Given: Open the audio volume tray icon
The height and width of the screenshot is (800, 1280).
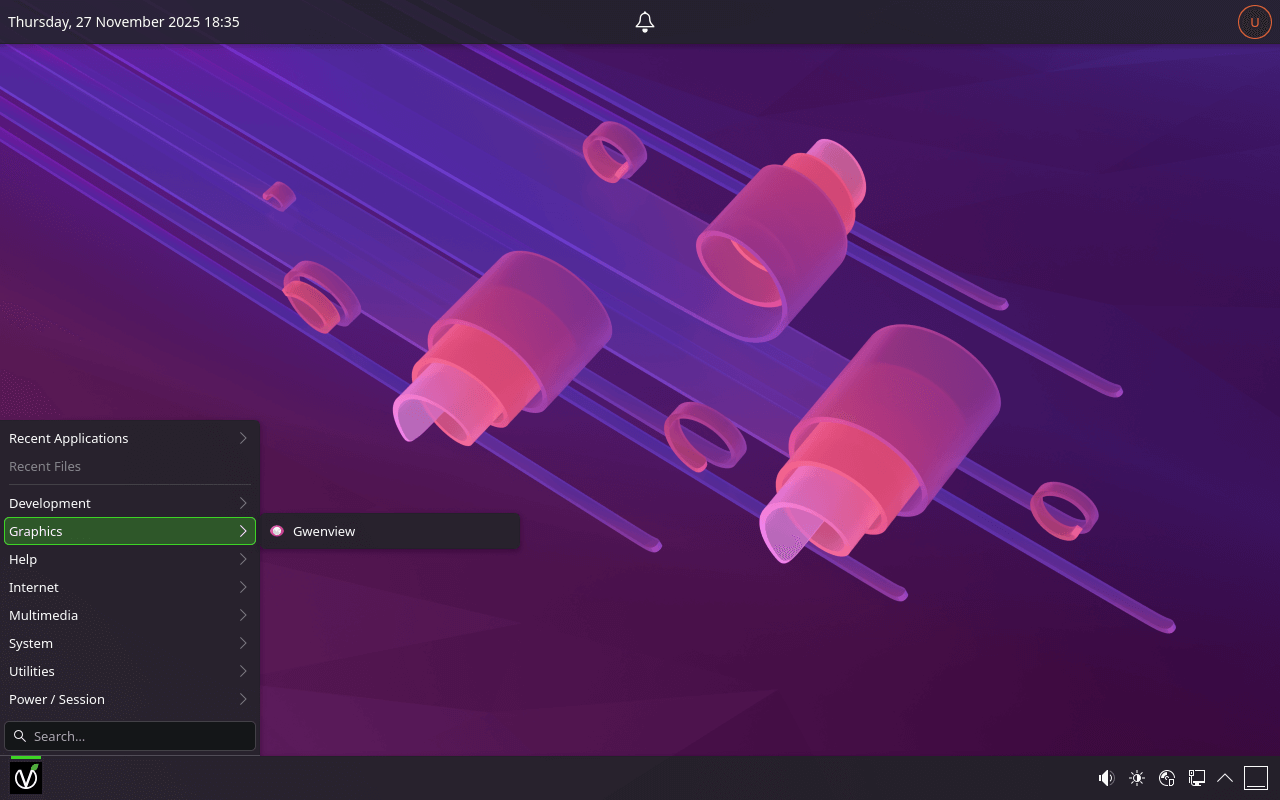Looking at the screenshot, I should (x=1106, y=778).
